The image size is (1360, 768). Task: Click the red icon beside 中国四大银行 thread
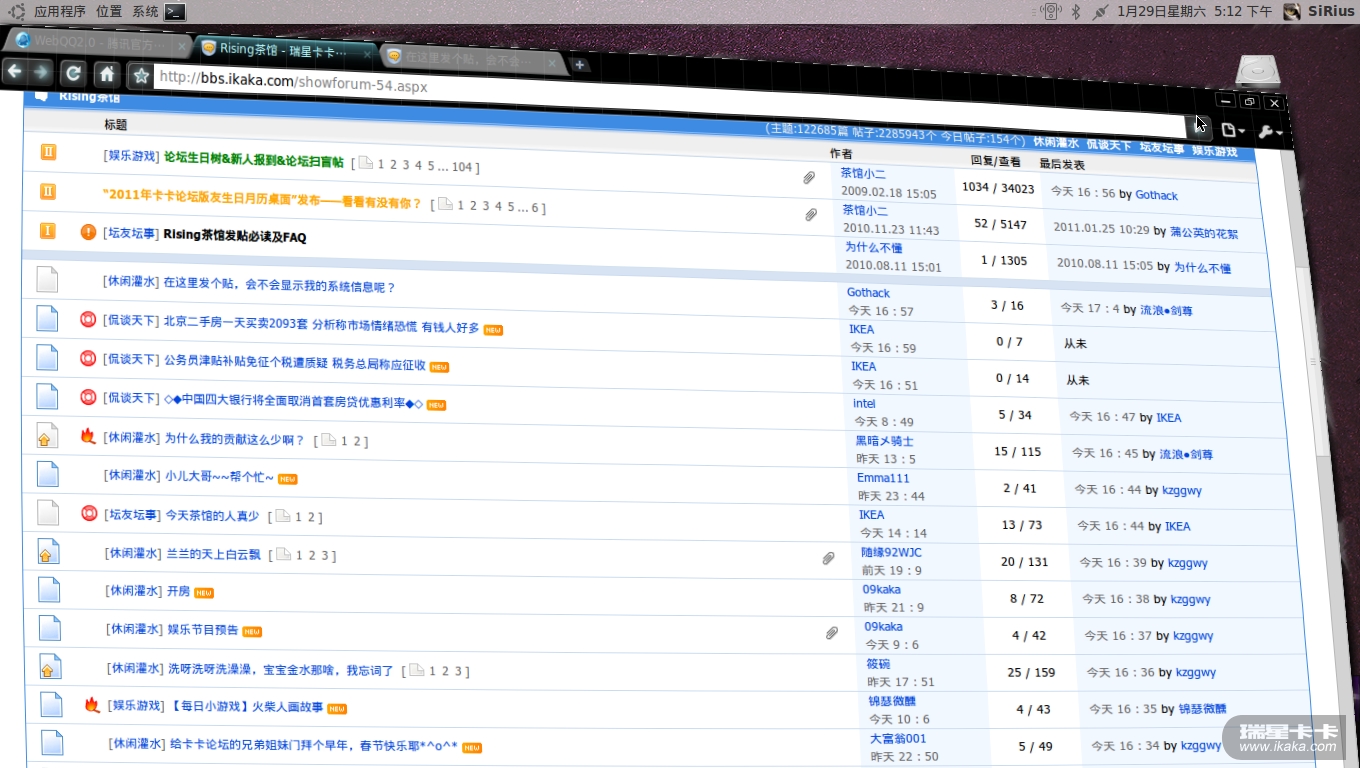click(x=88, y=397)
